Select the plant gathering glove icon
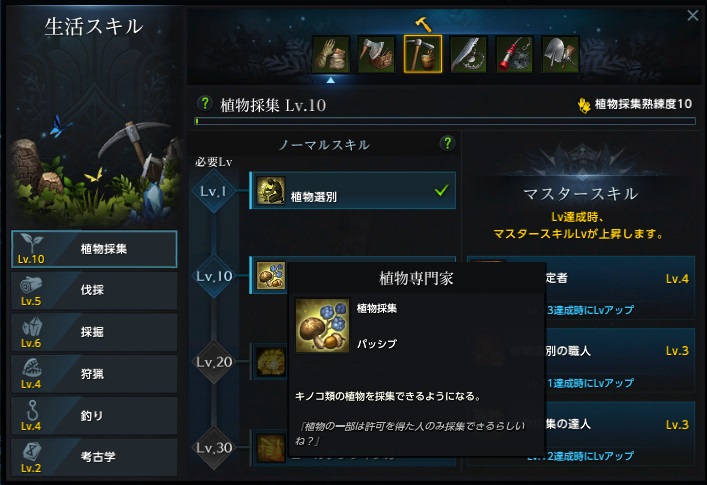 331,55
